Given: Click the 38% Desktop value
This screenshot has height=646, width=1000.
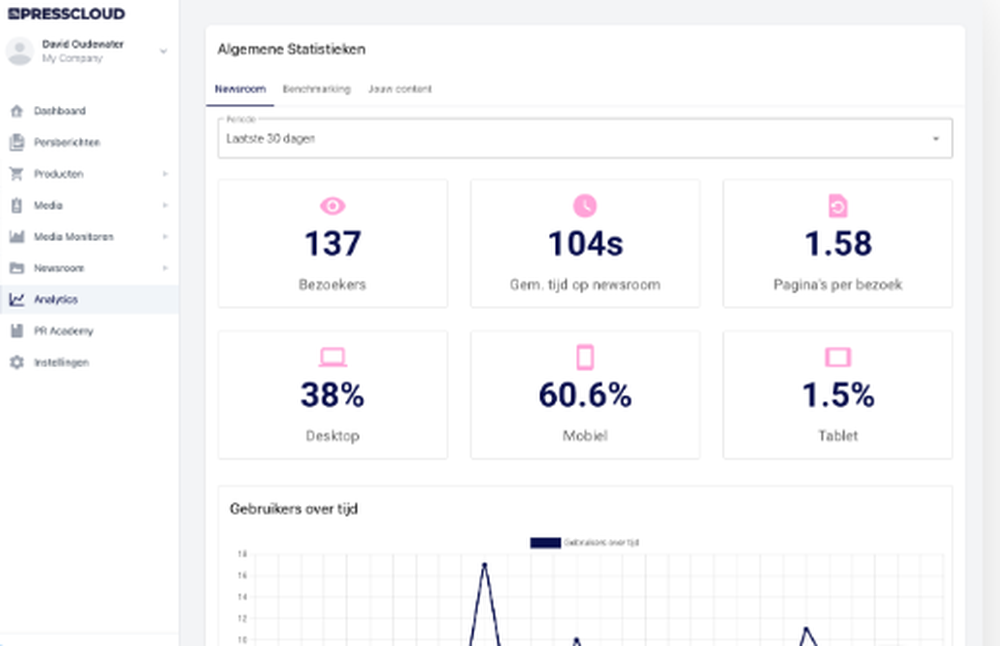Looking at the screenshot, I should point(332,395).
